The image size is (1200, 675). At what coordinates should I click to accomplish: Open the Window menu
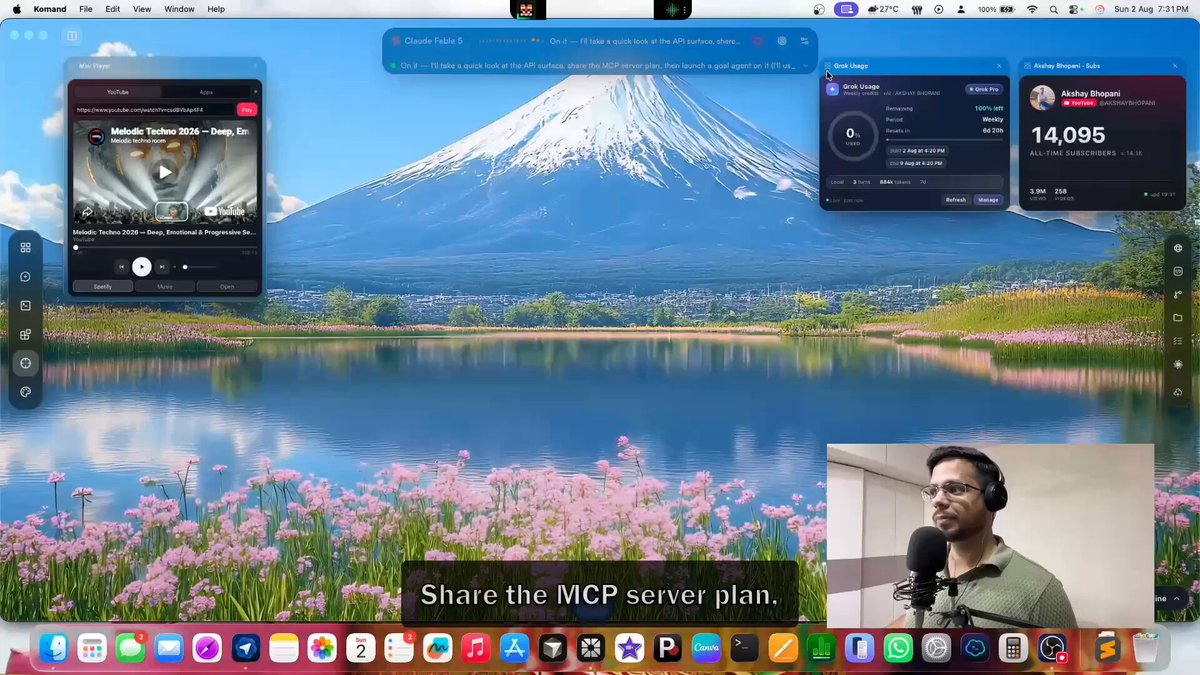click(x=180, y=9)
